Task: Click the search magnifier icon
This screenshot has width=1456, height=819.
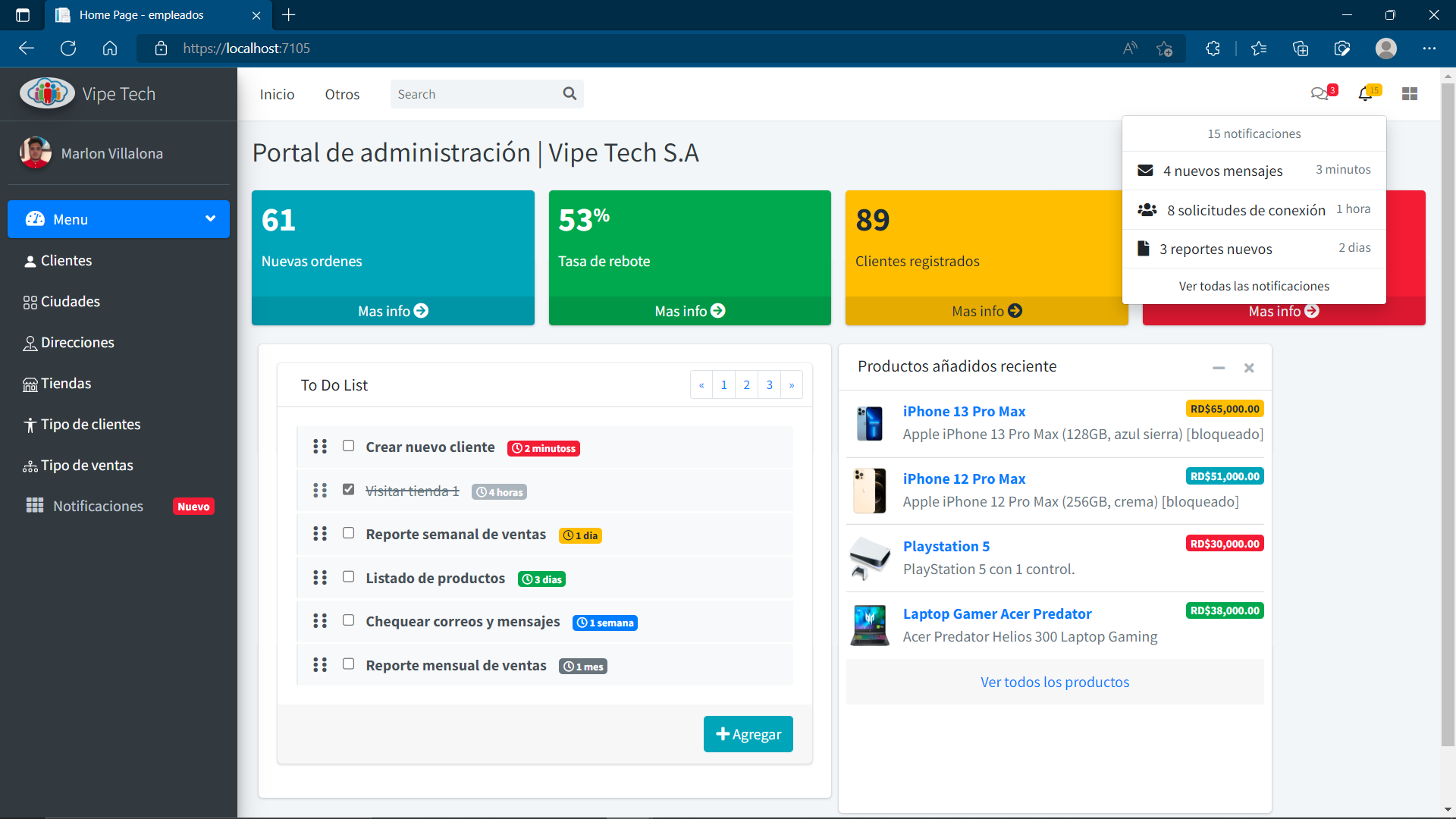Action: click(570, 94)
